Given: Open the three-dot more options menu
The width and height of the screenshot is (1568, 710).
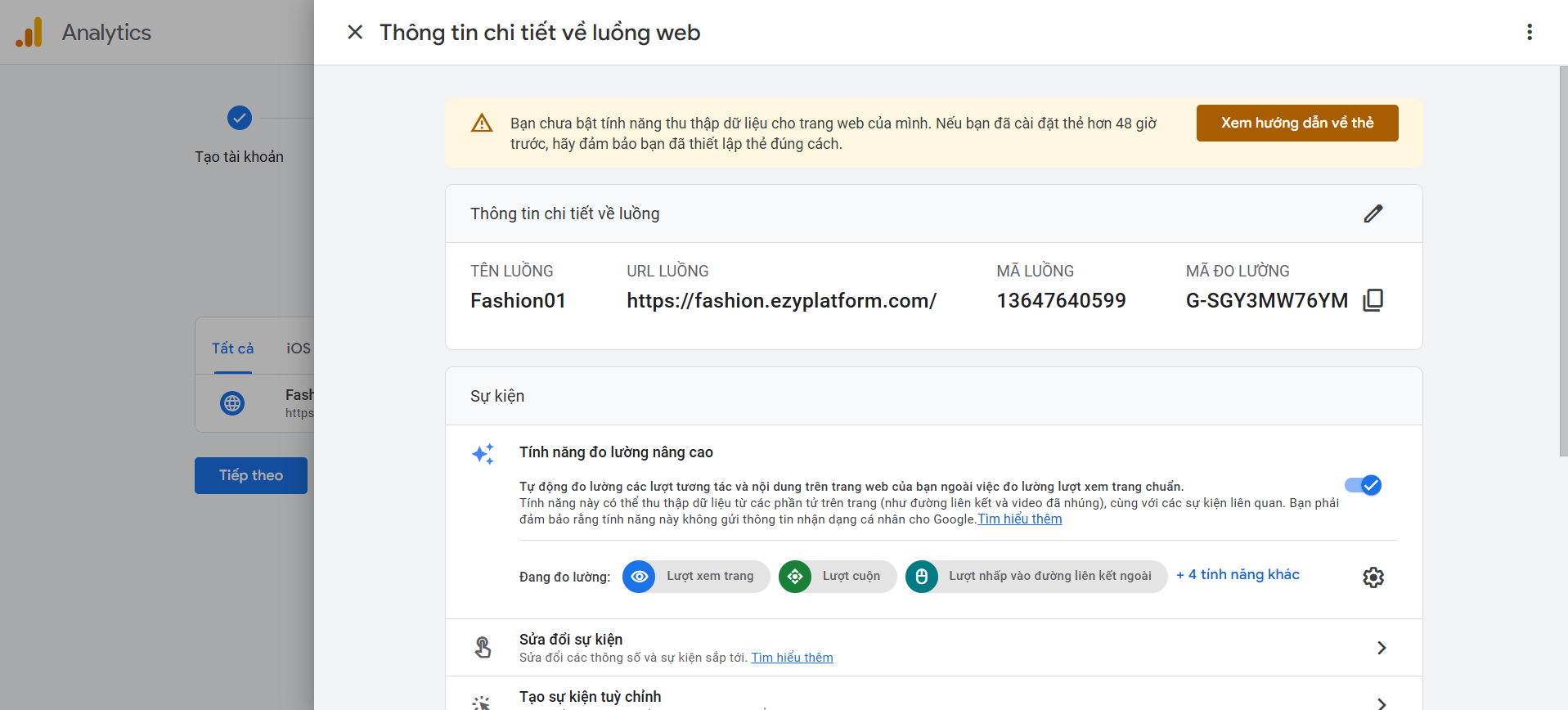Looking at the screenshot, I should pyautogui.click(x=1529, y=32).
